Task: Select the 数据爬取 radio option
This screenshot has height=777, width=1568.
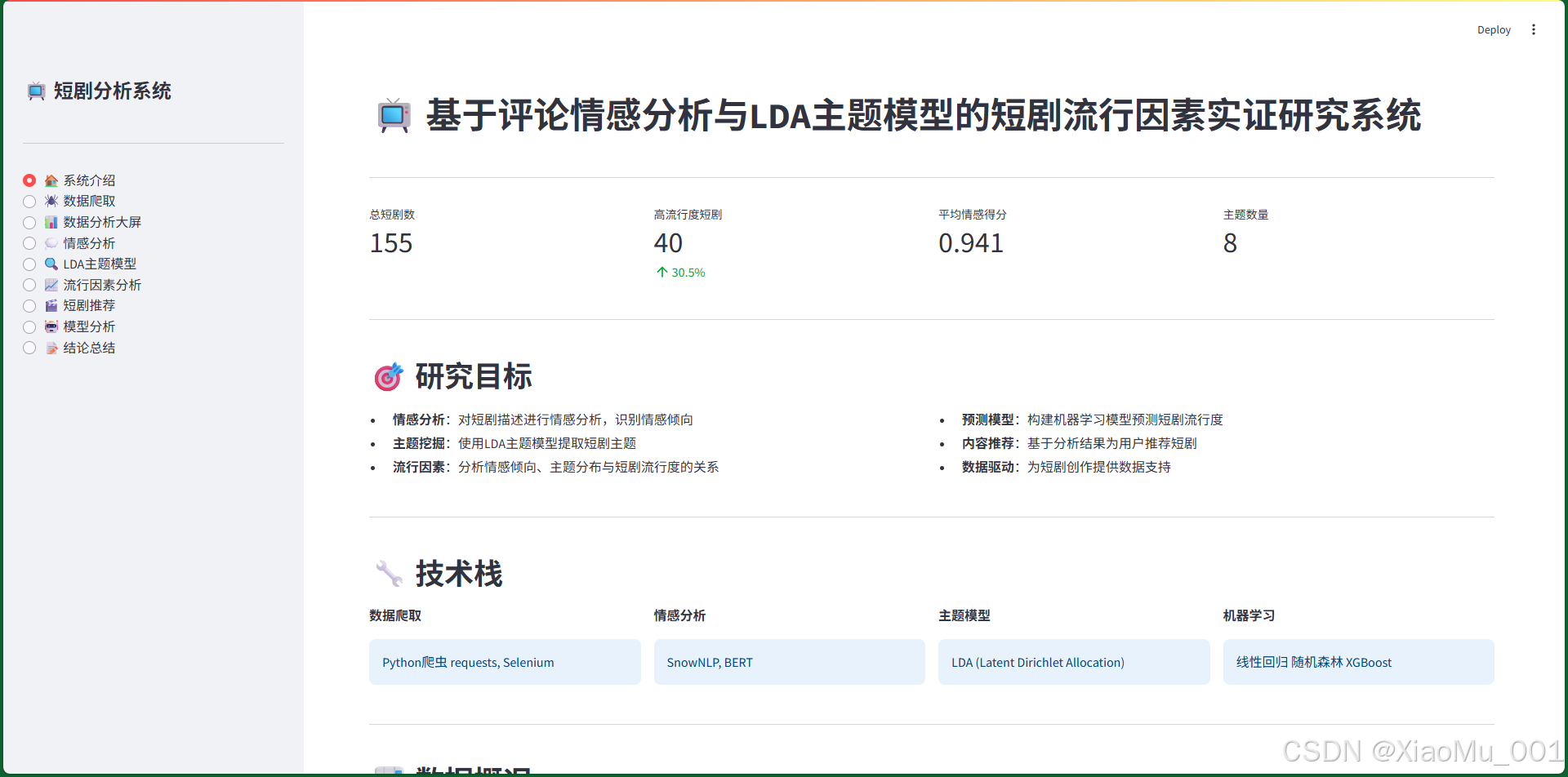Action: (29, 202)
